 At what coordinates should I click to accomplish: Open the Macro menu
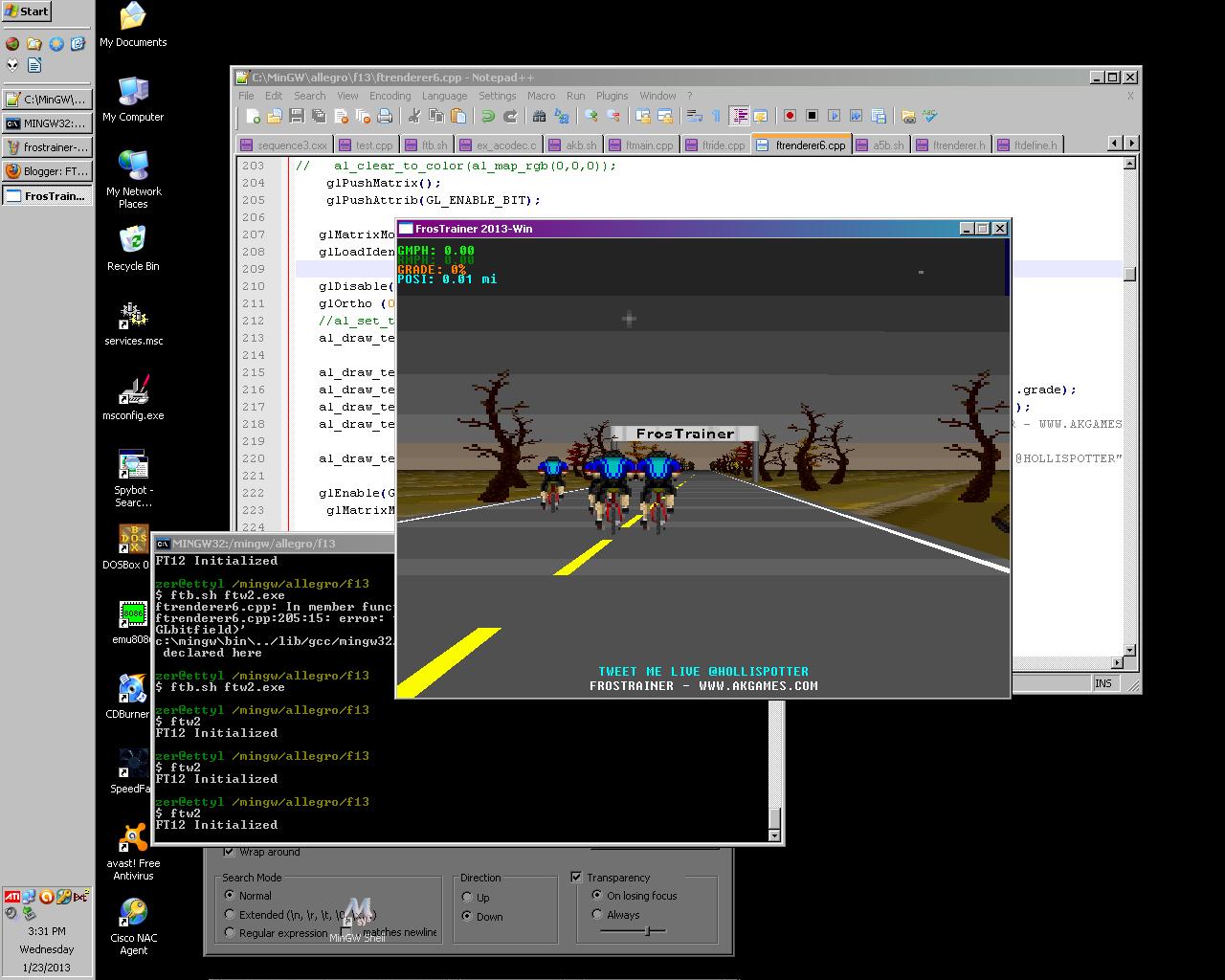541,96
